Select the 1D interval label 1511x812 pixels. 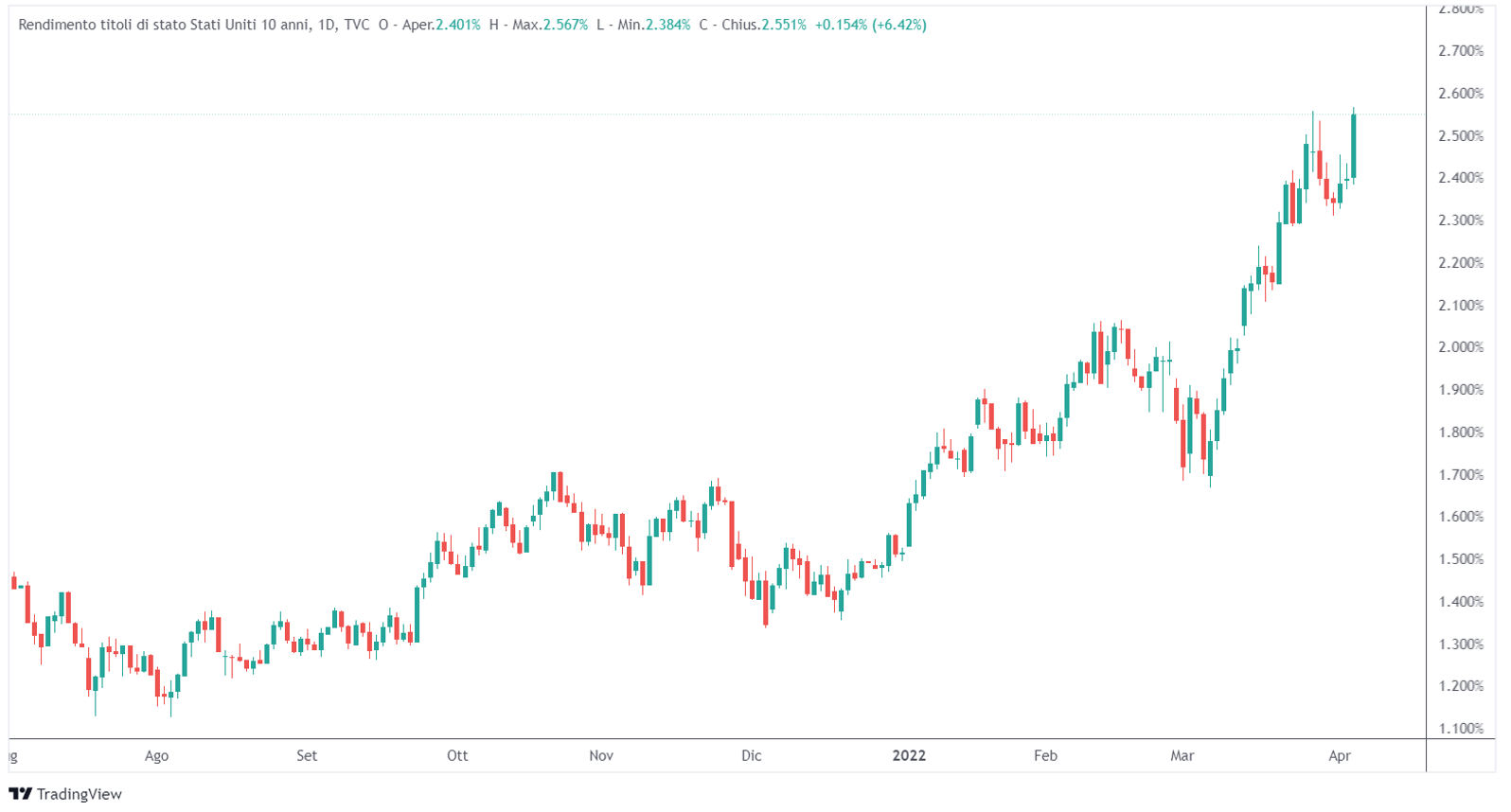coord(327,25)
